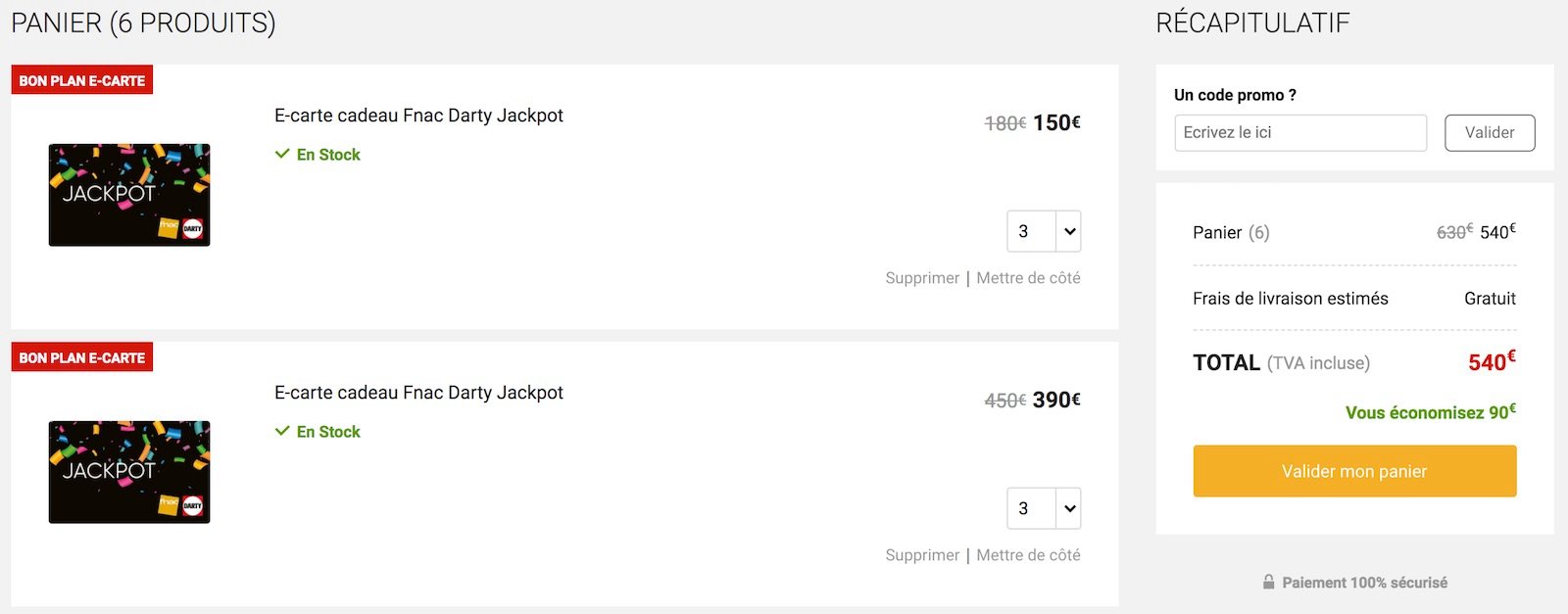This screenshot has width=1568, height=614.
Task: Click Valider mon panier to proceed
Action: 1353,470
